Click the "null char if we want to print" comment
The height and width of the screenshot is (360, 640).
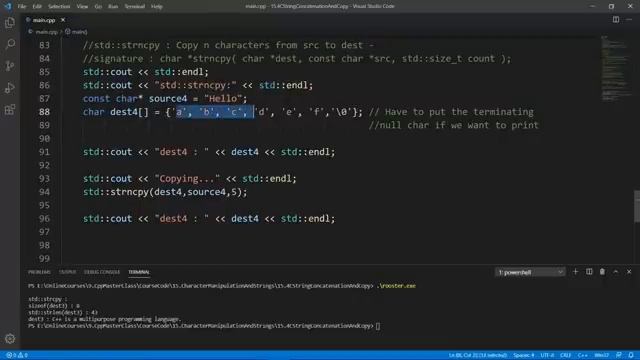[453, 125]
